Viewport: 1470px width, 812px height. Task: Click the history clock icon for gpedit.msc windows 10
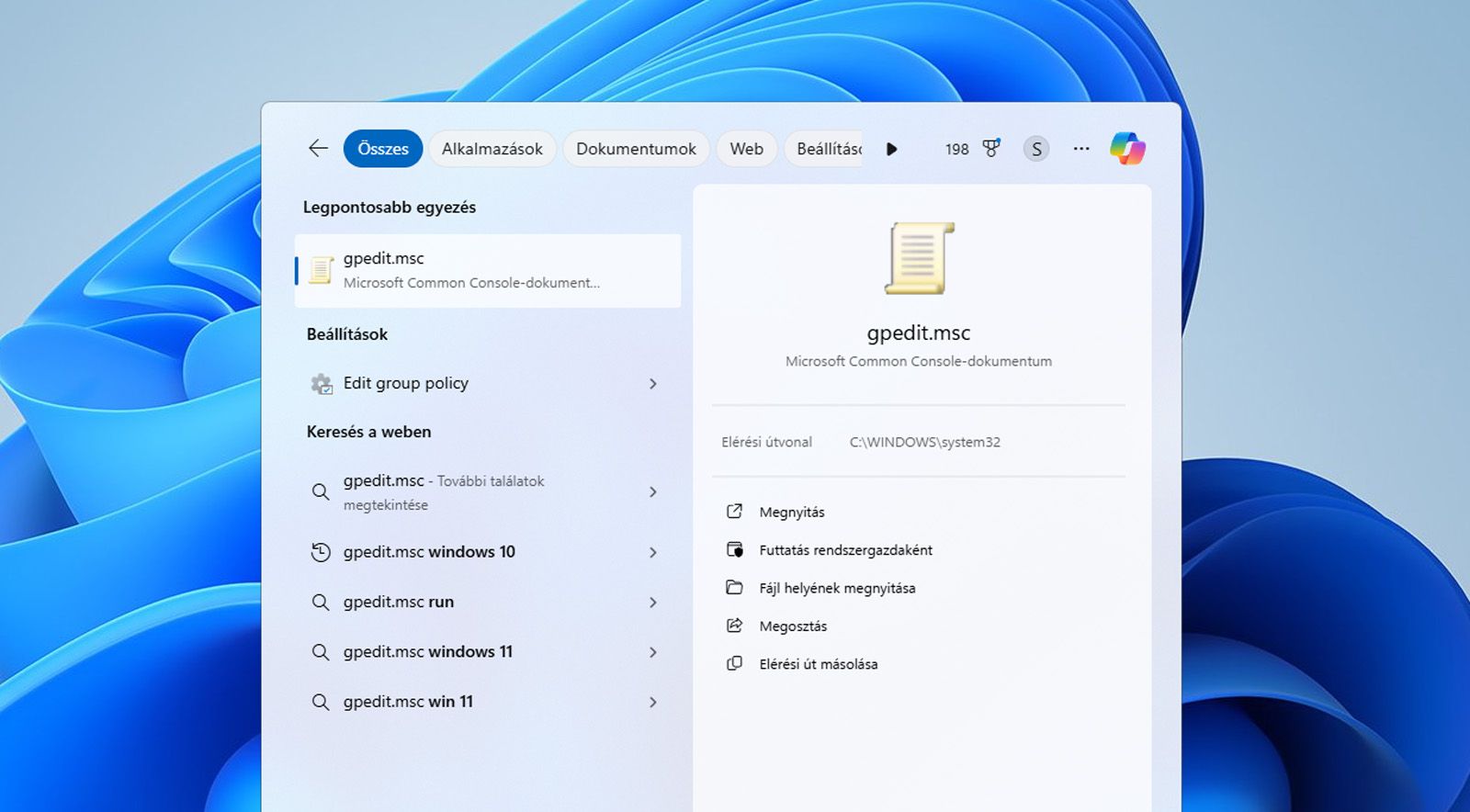(320, 552)
